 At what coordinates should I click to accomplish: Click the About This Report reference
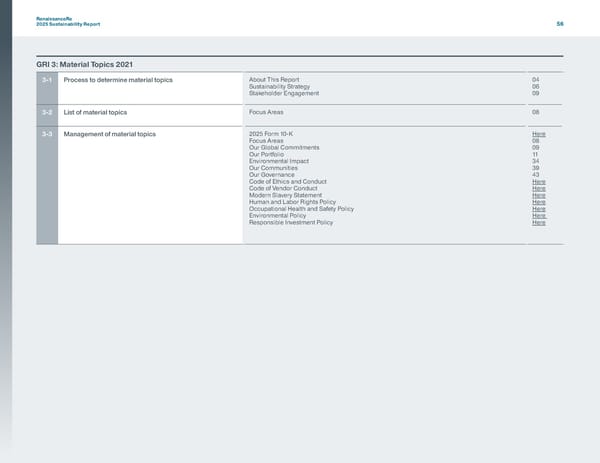(x=274, y=80)
